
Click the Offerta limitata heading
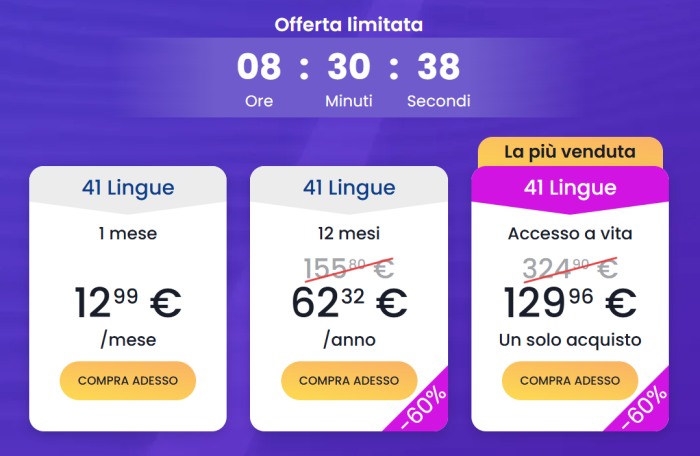[350, 24]
